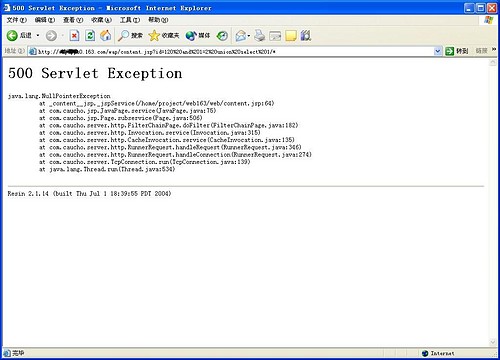Viewport: 500px width, 360px height.
Task: Close the Internet Explorer window
Action: [492, 8]
